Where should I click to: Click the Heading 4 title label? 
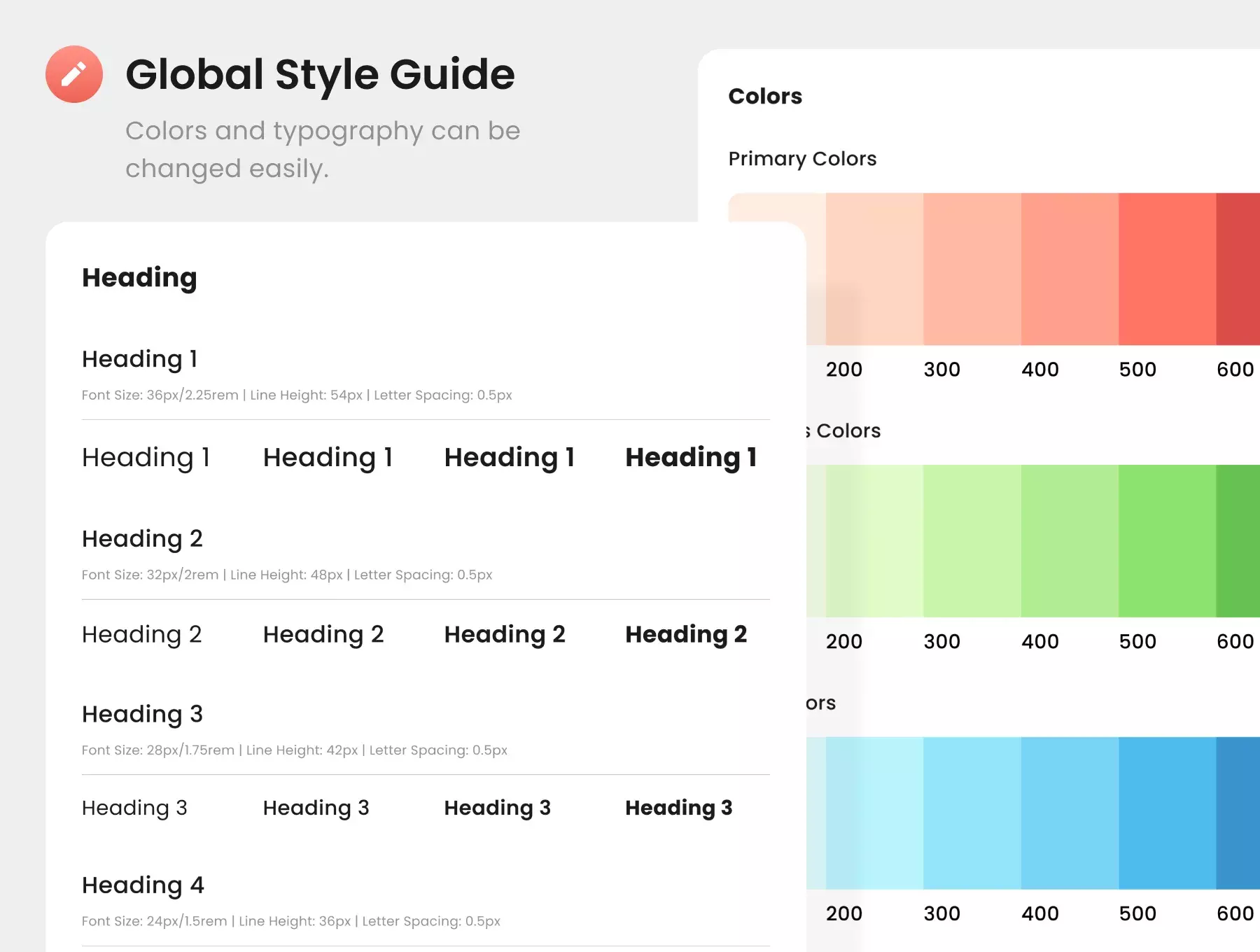click(x=143, y=885)
